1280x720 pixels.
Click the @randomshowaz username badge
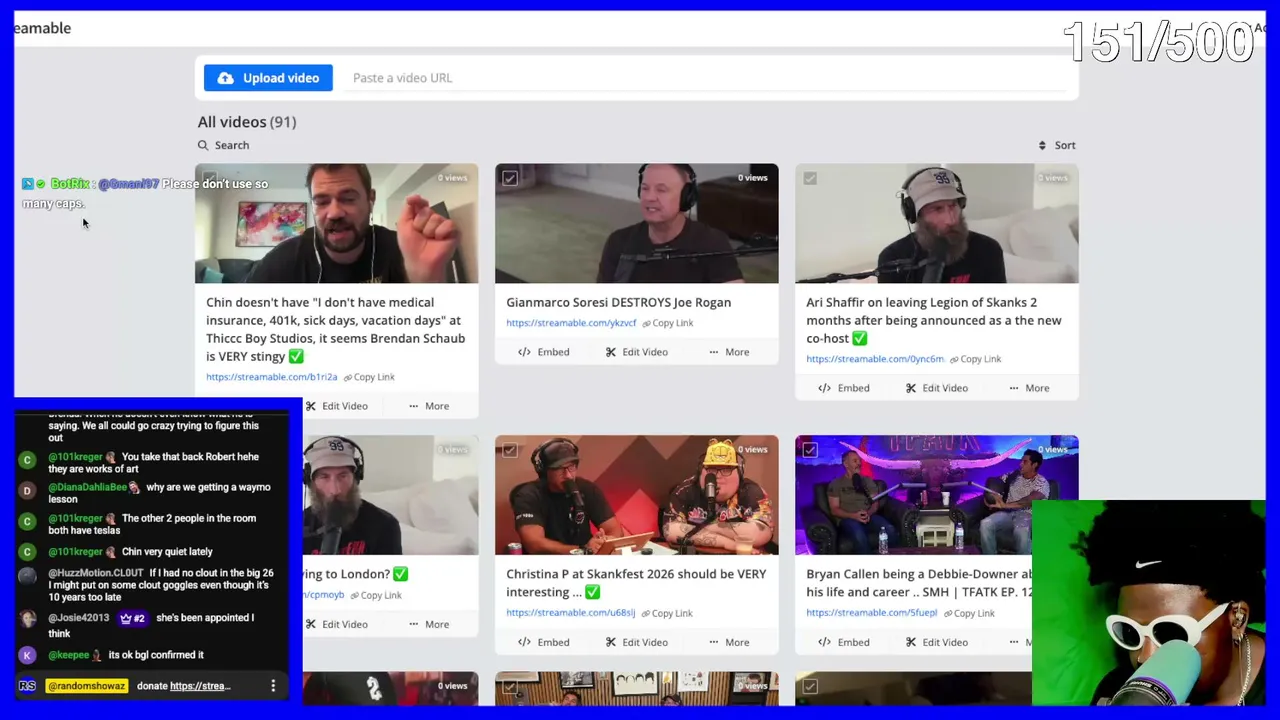click(87, 686)
